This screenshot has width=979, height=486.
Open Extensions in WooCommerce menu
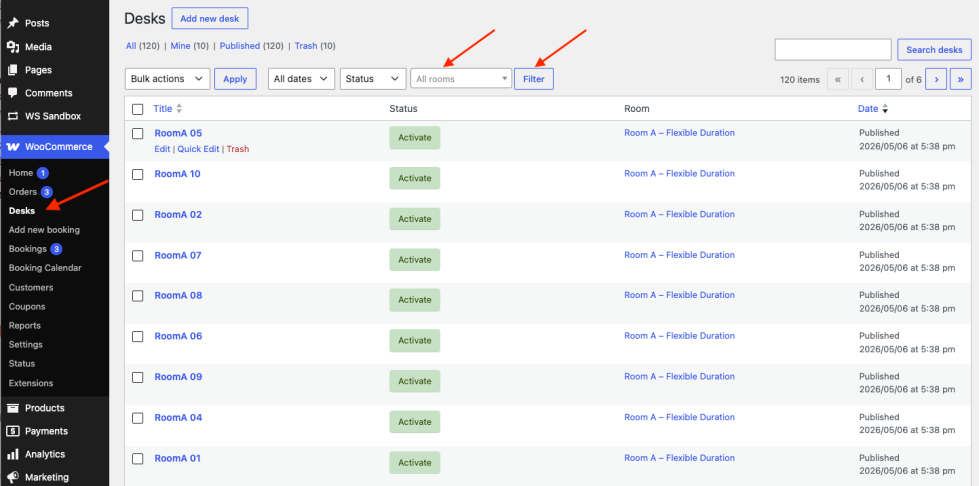click(31, 383)
